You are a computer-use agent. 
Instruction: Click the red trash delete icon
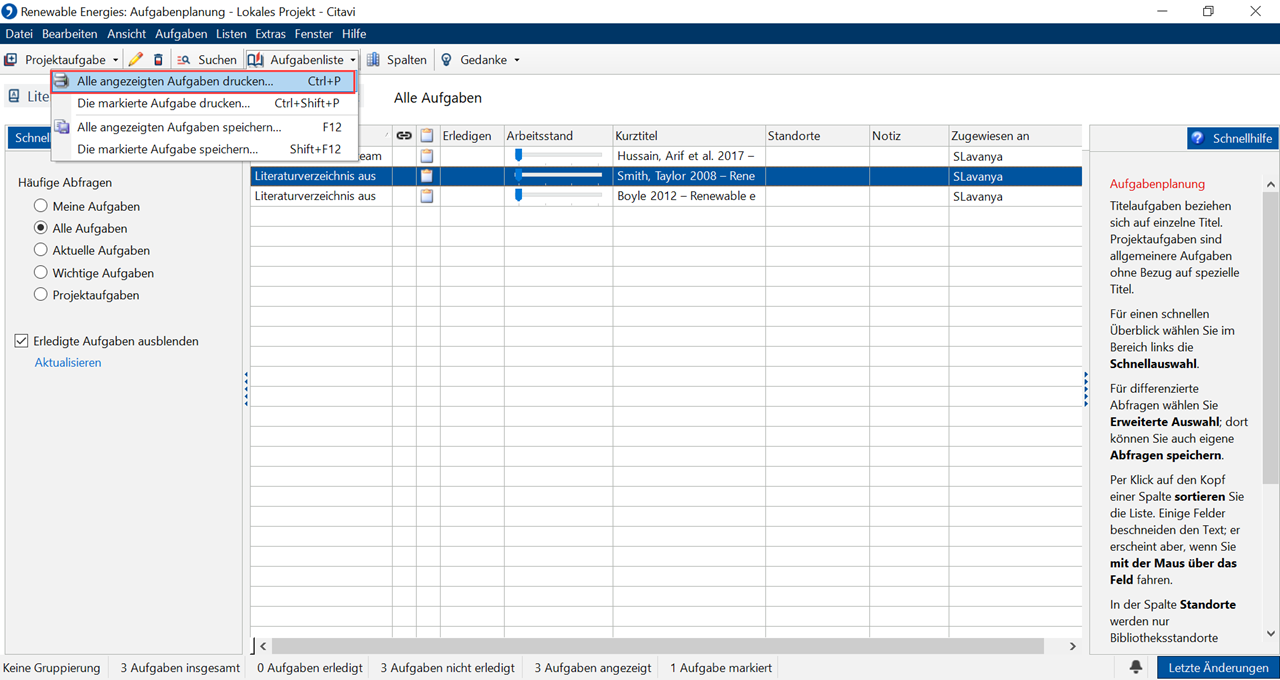[x=158, y=60]
